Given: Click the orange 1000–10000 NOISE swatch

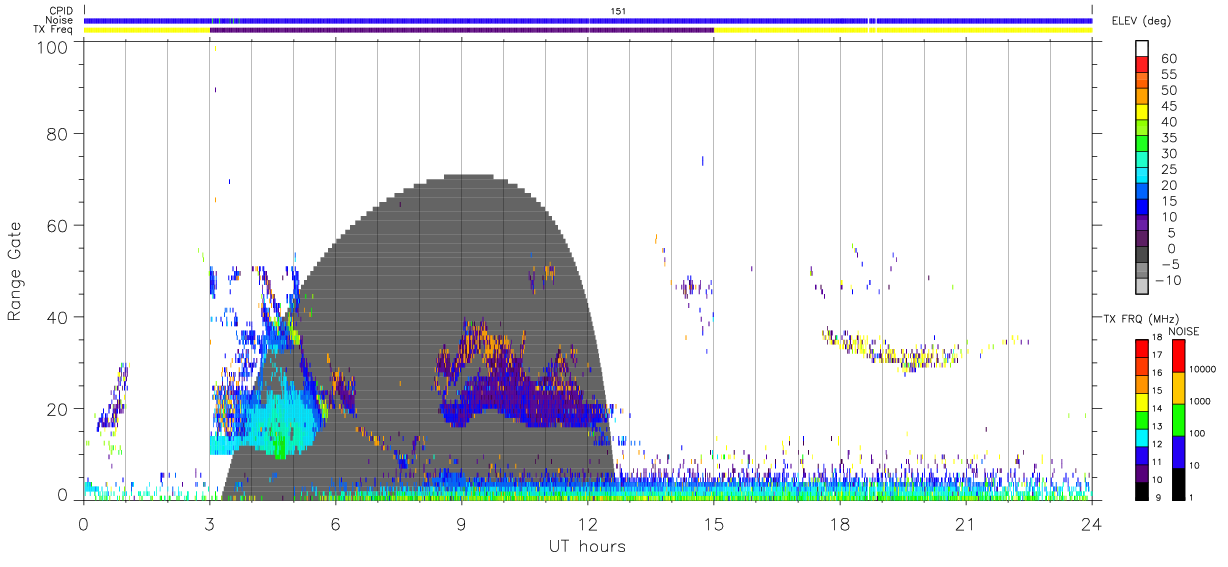Looking at the screenshot, I should (1178, 388).
